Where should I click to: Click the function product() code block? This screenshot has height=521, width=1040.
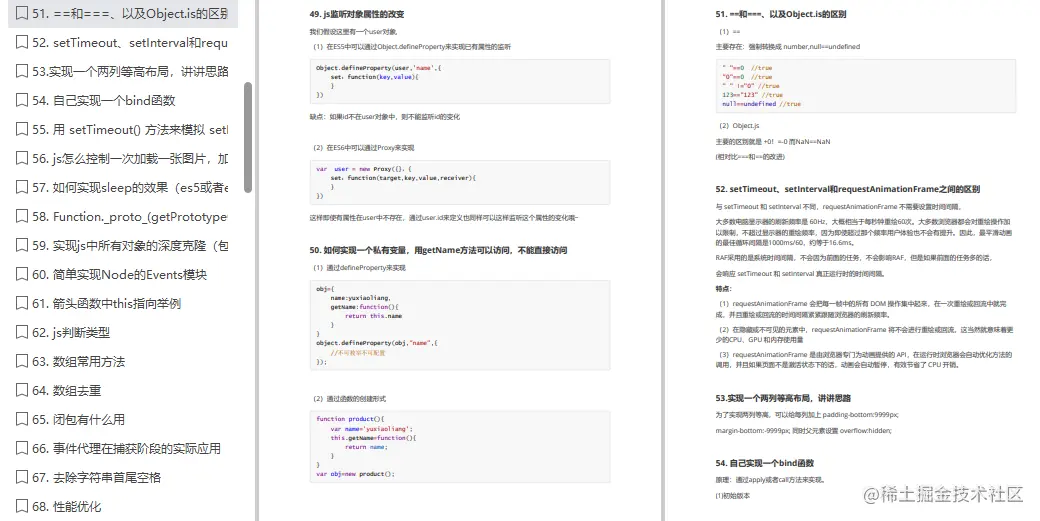point(460,446)
